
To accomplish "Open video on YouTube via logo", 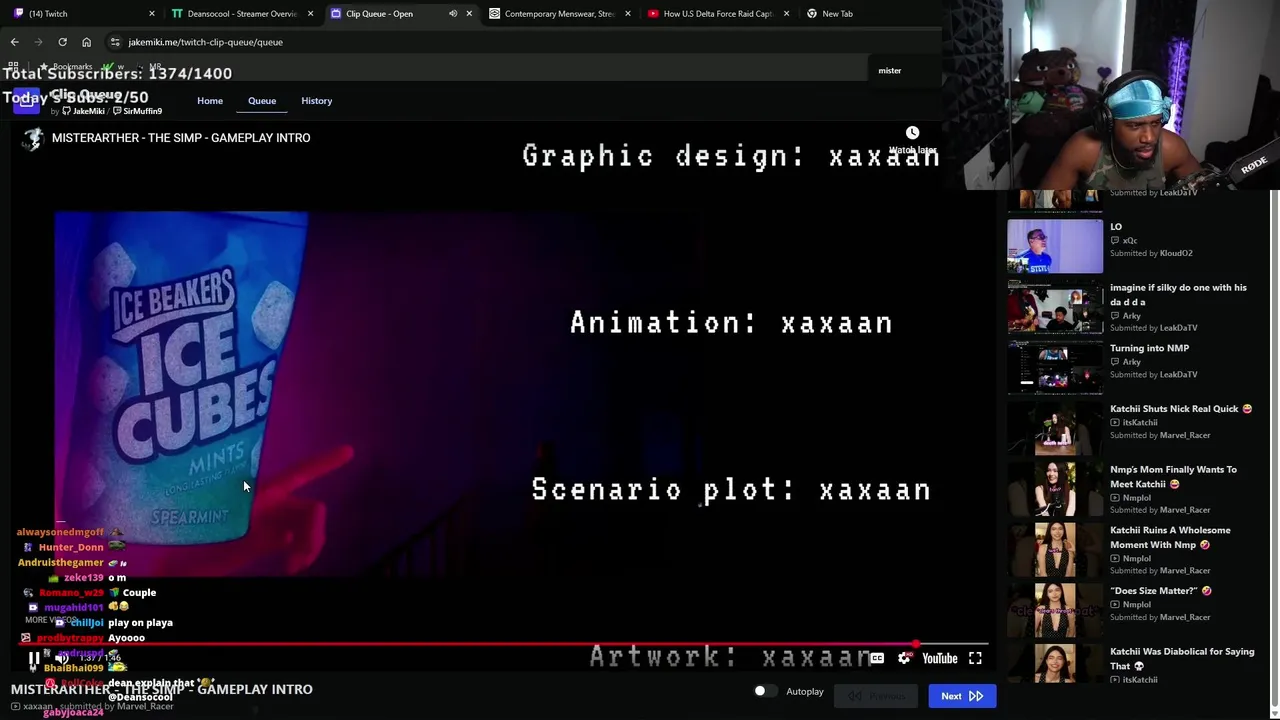I will point(940,658).
